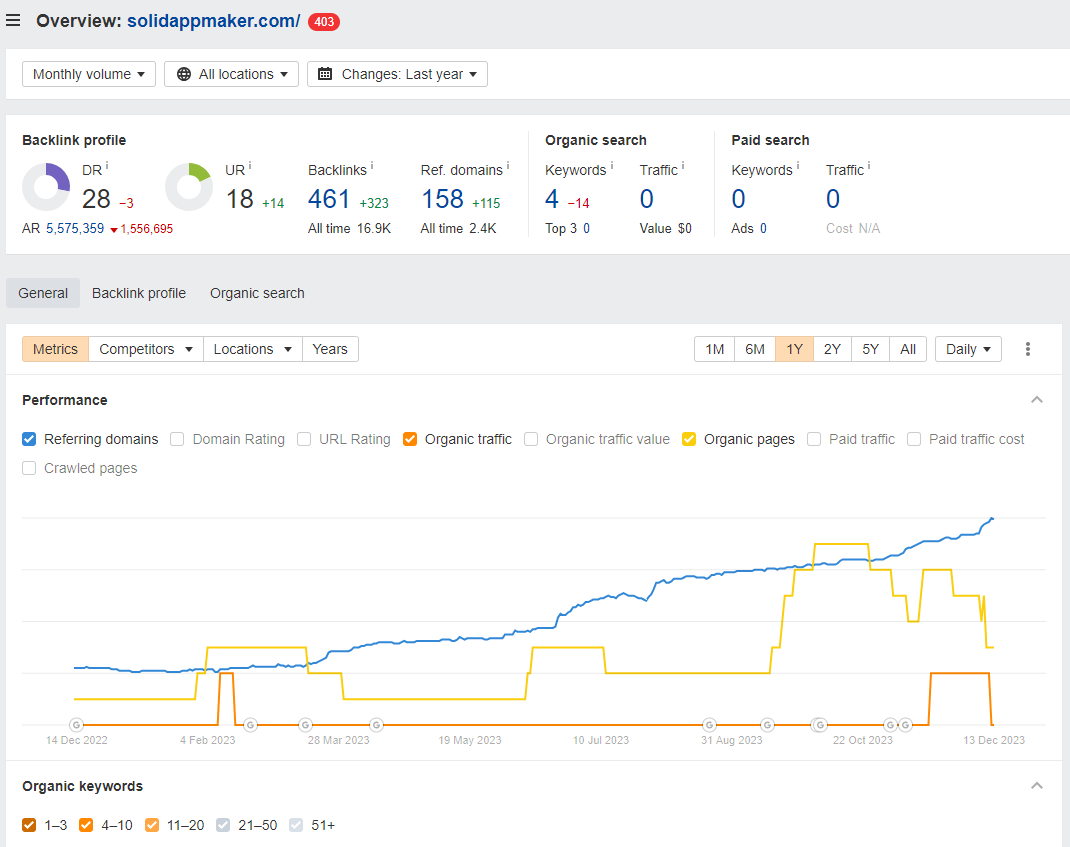This screenshot has height=847, width=1070.
Task: Set chart range to 1Y
Action: 794,349
